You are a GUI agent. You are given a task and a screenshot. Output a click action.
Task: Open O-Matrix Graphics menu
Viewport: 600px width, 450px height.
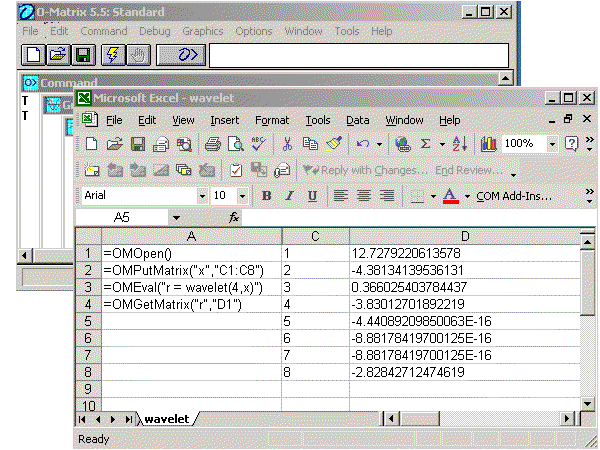[203, 31]
